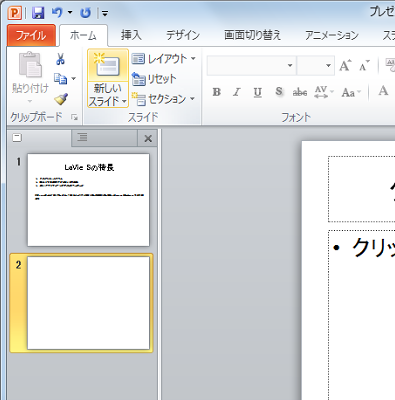
Task: Activate the format painter brush
Action: tap(61, 99)
